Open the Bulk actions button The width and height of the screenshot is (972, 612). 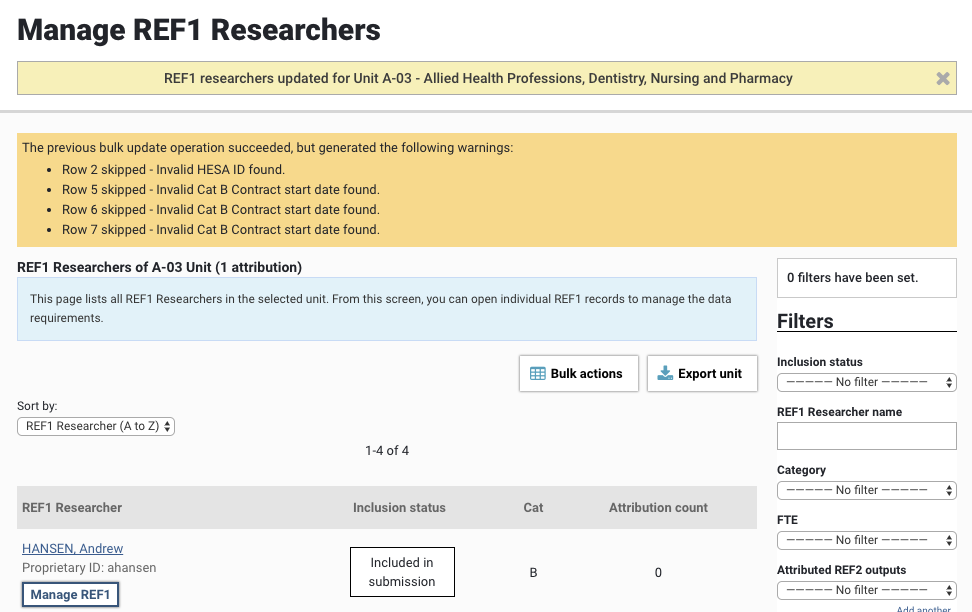coord(578,374)
